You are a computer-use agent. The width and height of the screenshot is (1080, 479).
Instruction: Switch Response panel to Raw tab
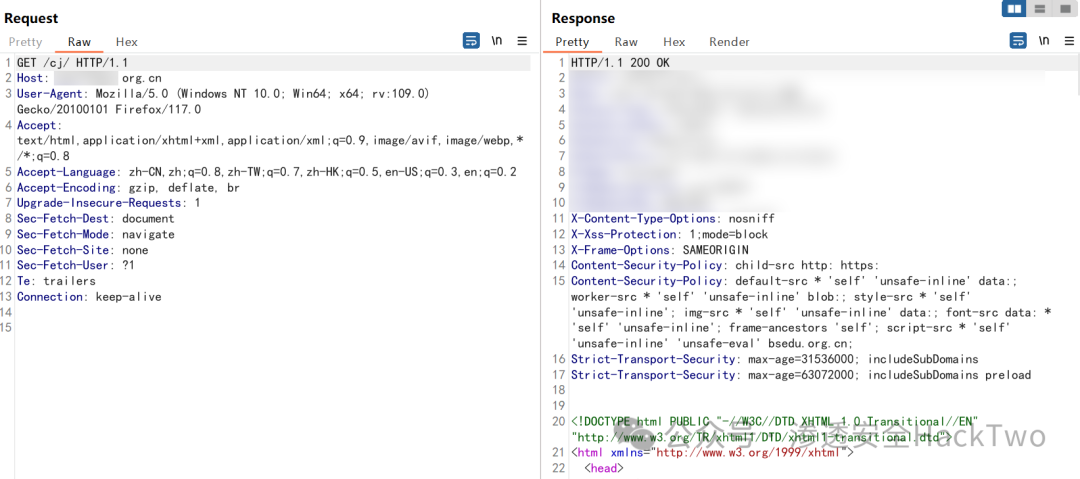tap(626, 42)
